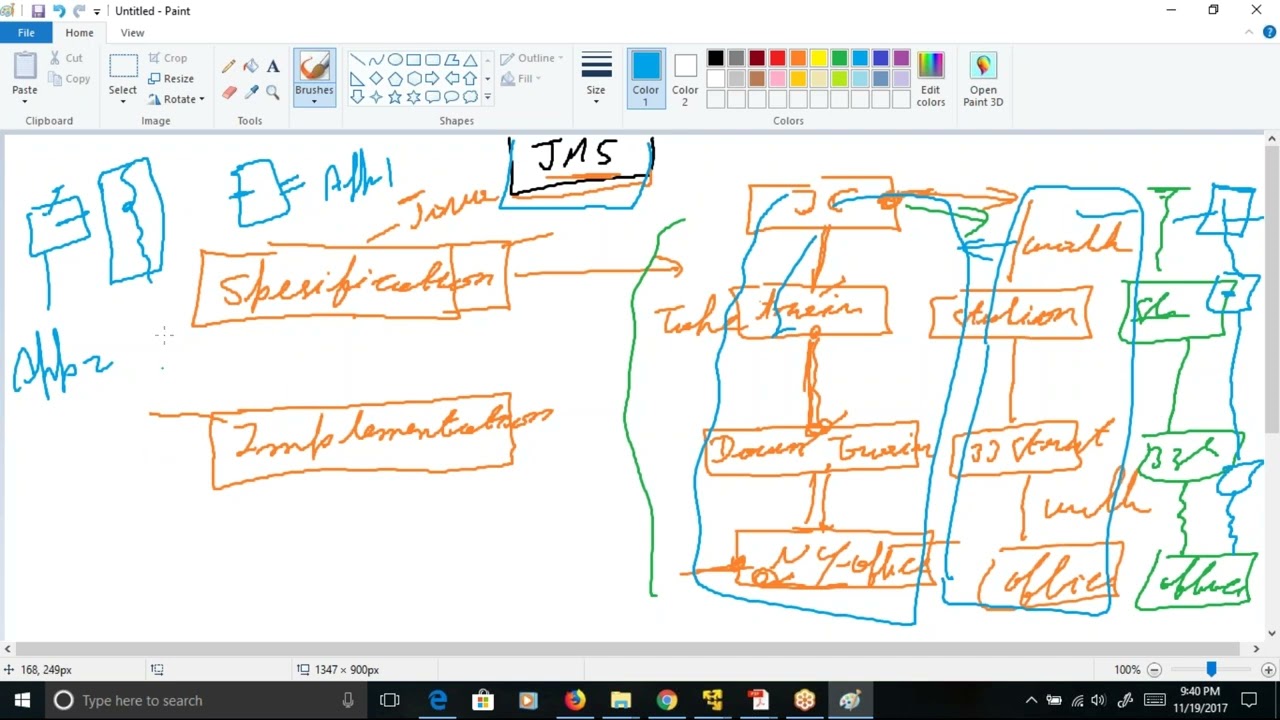Open the Fill dropdown
1280x720 pixels.
(521, 79)
